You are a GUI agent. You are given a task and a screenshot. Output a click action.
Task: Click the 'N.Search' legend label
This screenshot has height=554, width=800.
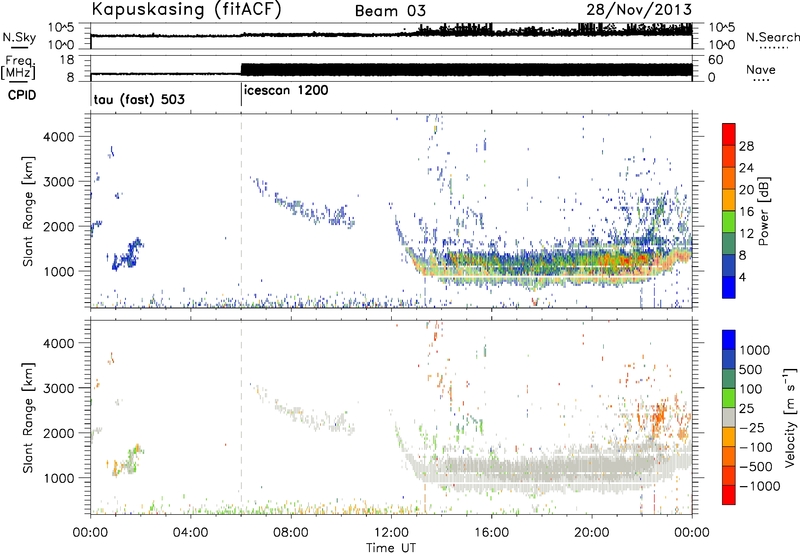coord(772,37)
